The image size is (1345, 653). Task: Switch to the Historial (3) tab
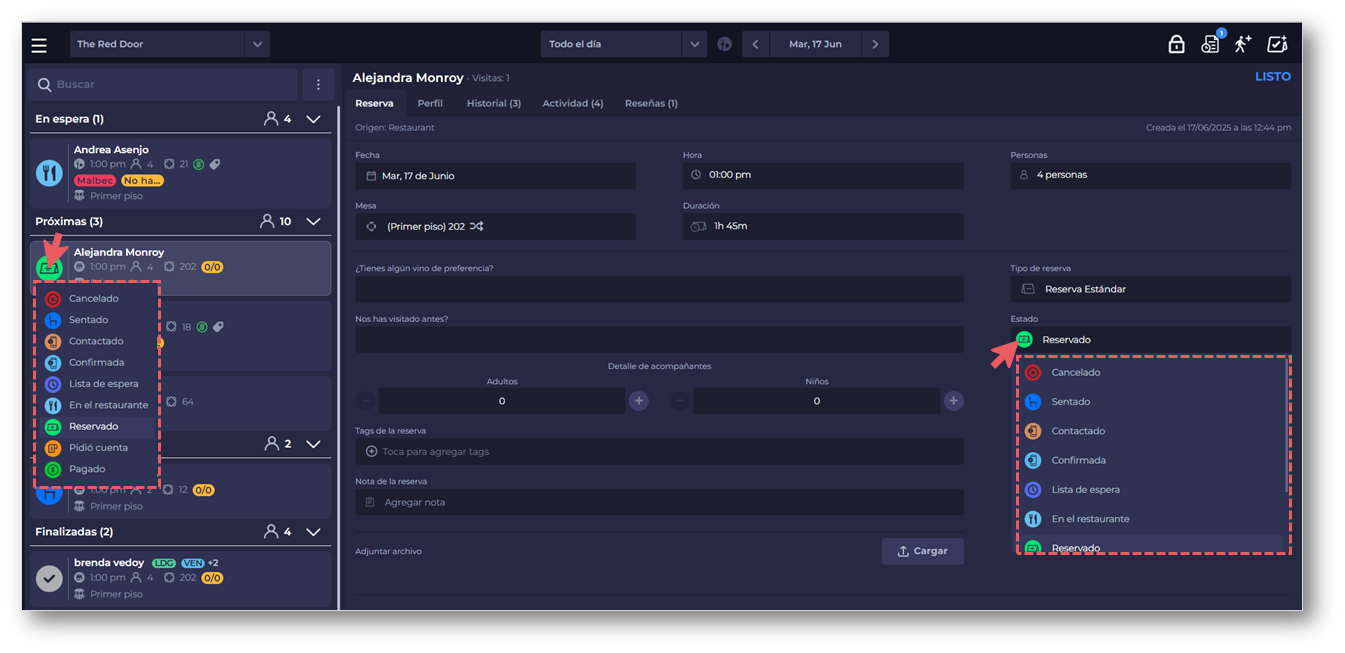(x=494, y=103)
